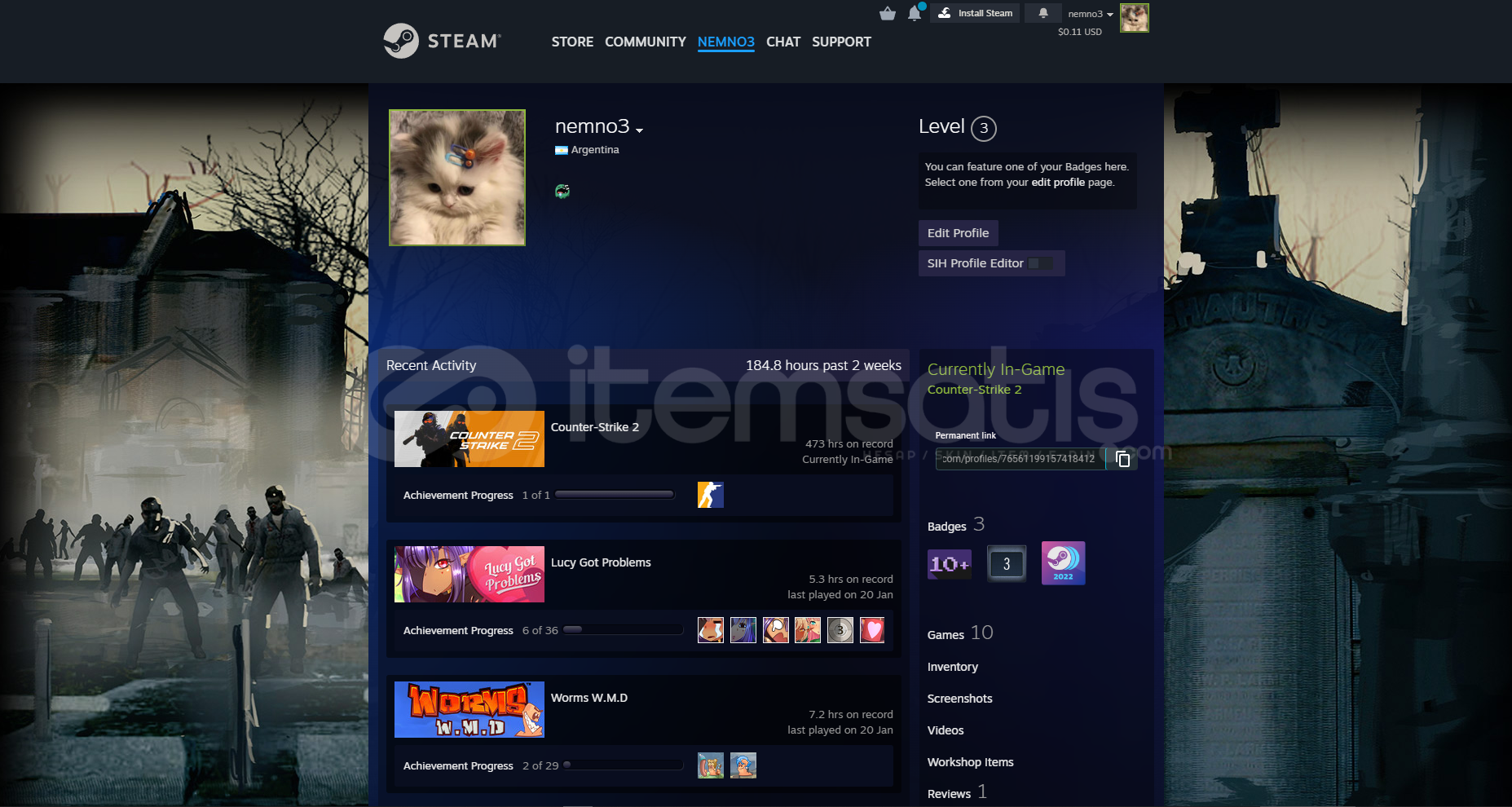Select the permanent link text field
1512x807 pixels.
pos(1020,459)
